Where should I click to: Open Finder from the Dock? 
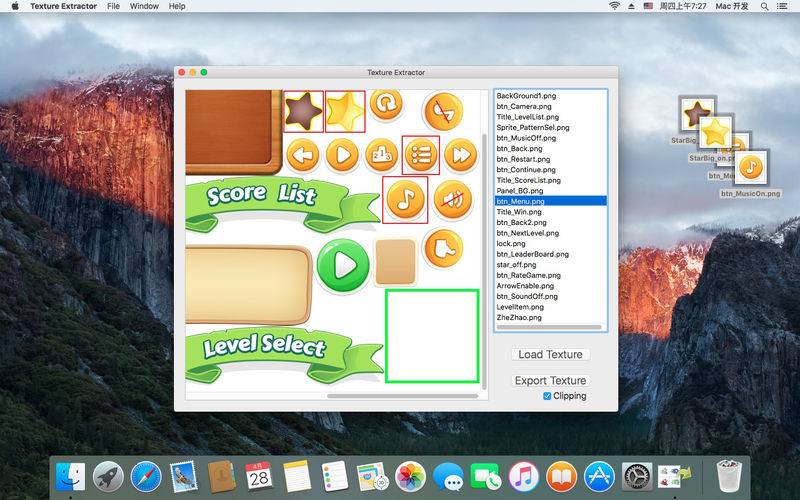pyautogui.click(x=70, y=477)
